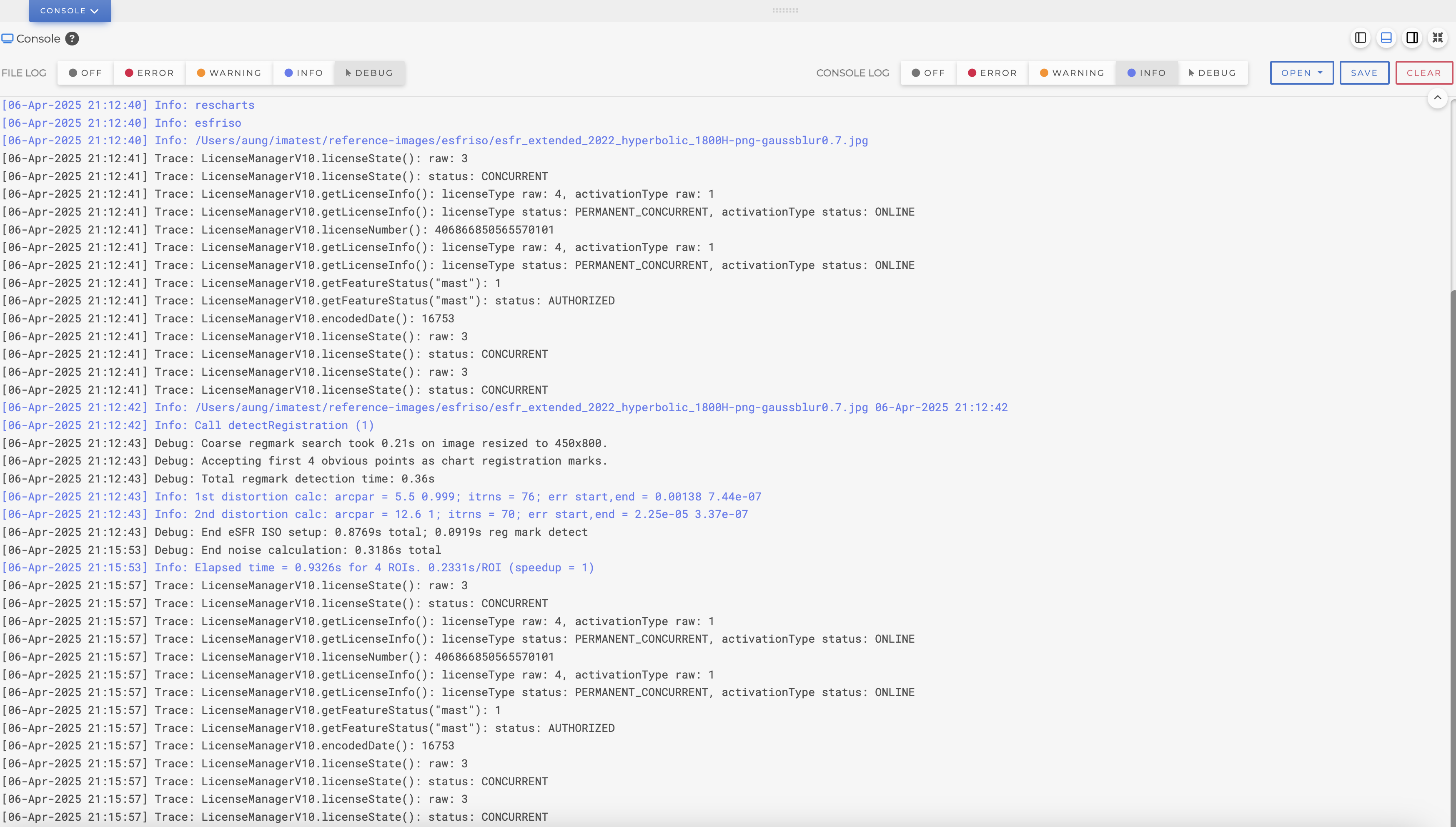Viewport: 1456px width, 827px height.
Task: Click the FILE LOG label
Action: (x=24, y=73)
